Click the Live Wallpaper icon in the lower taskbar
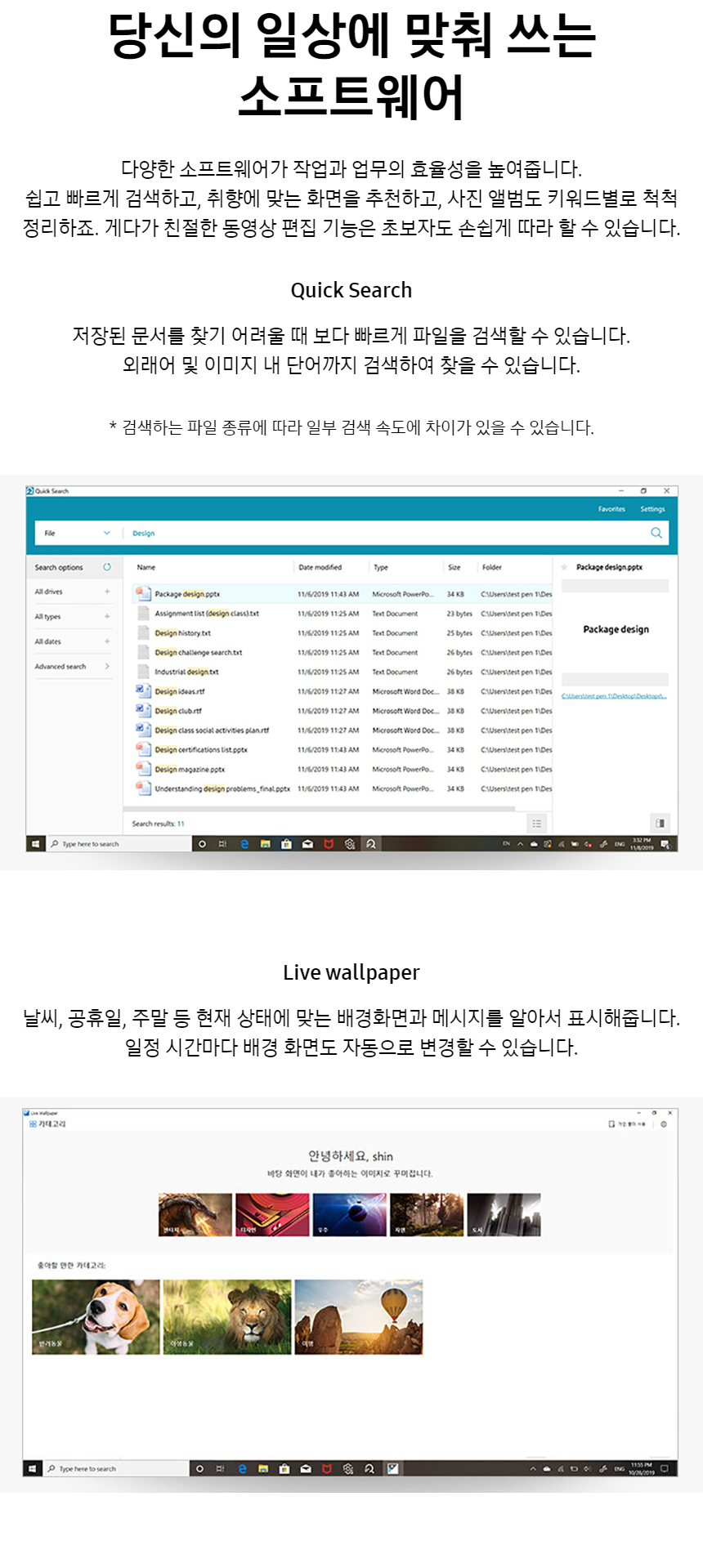This screenshot has height=1568, width=703. click(x=392, y=1468)
